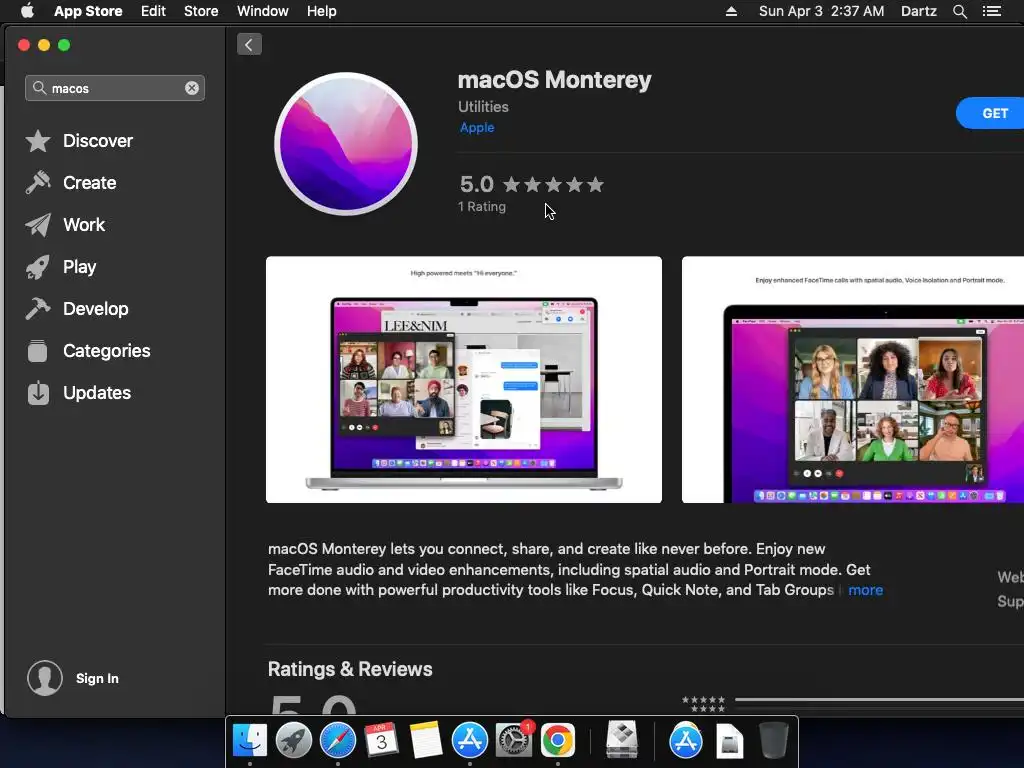Open the Applications folder in Dock
Screen dimensions: 1024x768
click(686, 741)
